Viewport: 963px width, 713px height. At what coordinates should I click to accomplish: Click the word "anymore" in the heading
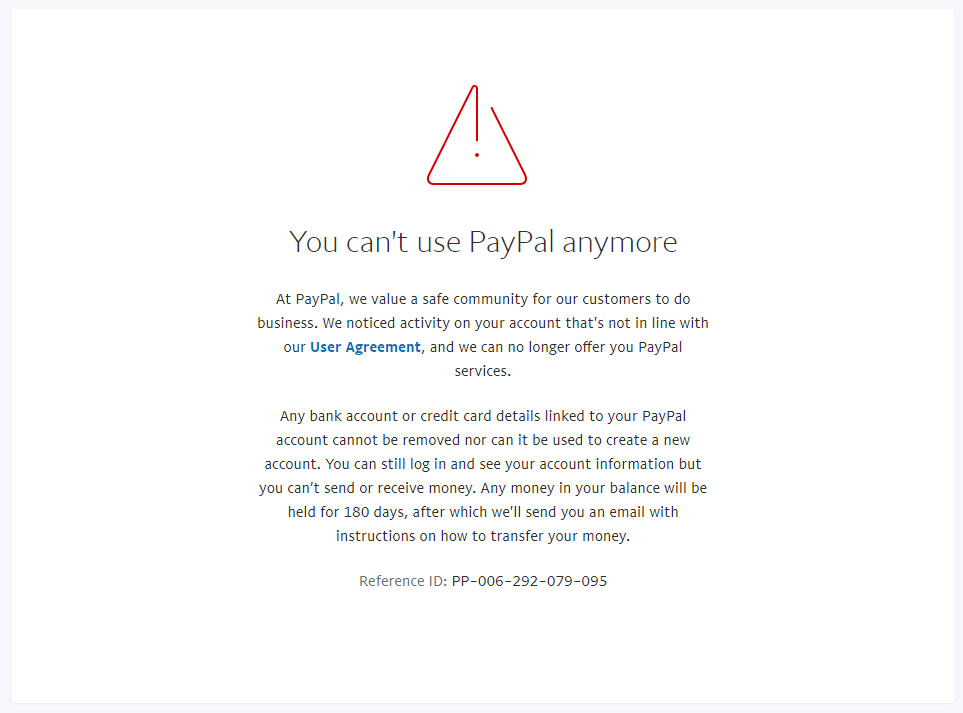(620, 243)
